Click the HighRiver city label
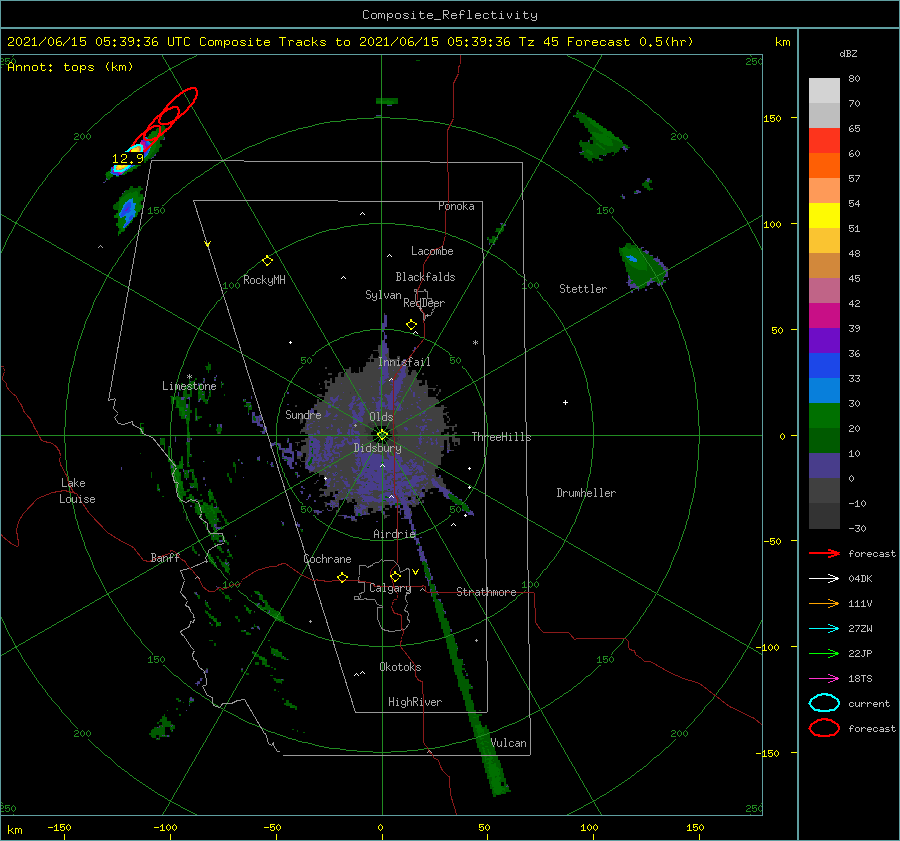The width and height of the screenshot is (900, 841). click(x=415, y=702)
